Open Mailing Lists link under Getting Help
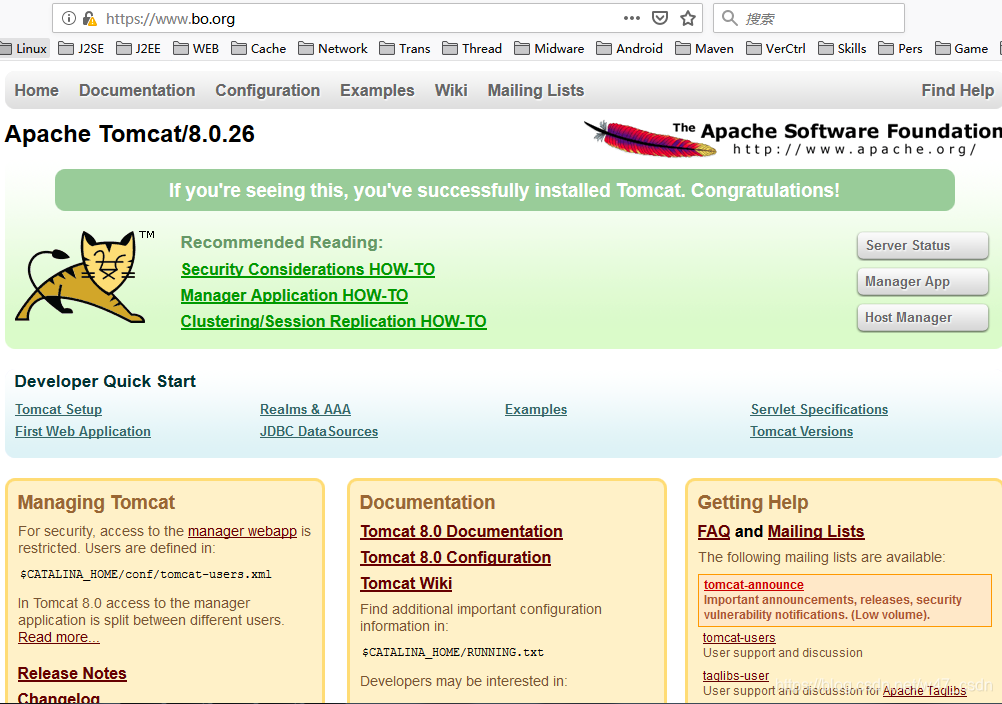1002x704 pixels. pyautogui.click(x=816, y=532)
